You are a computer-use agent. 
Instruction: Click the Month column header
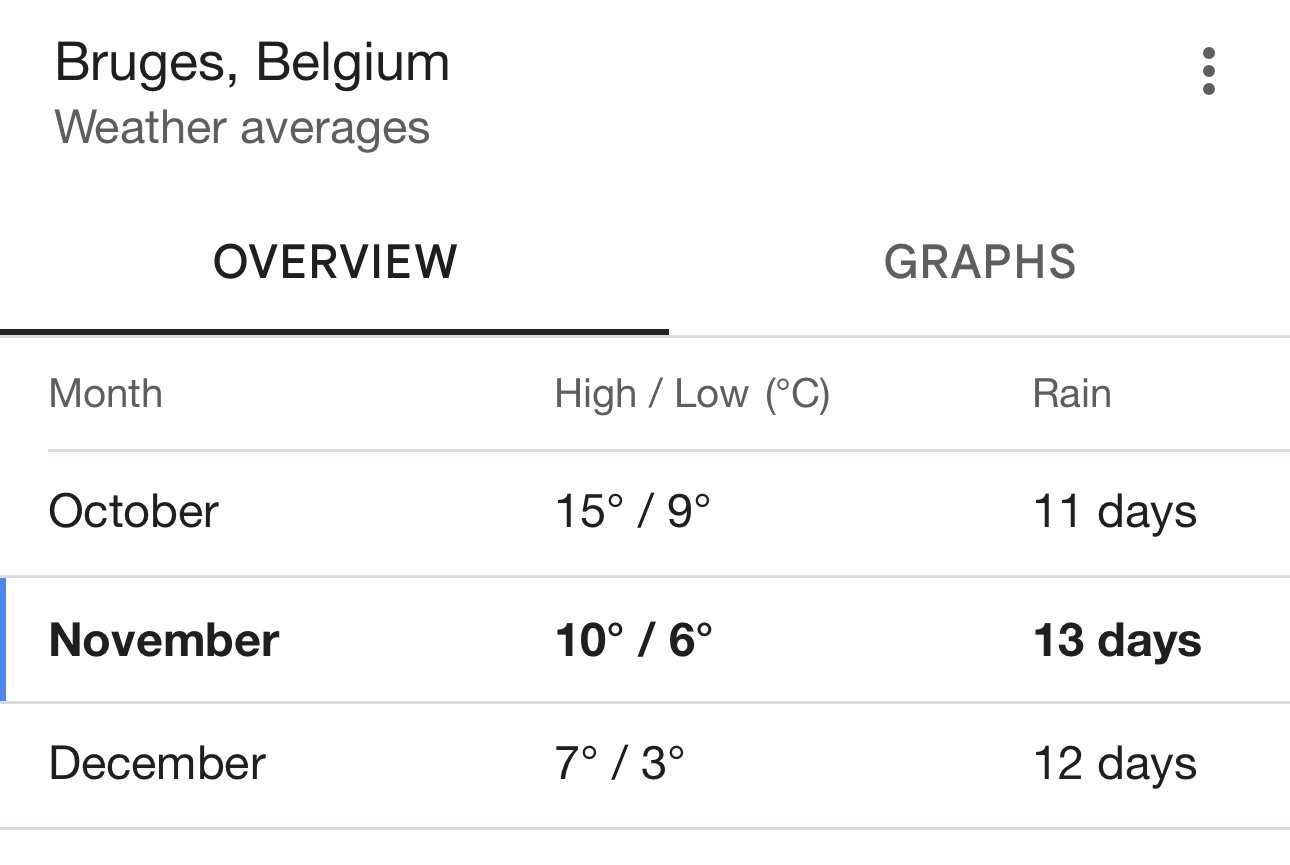click(105, 393)
